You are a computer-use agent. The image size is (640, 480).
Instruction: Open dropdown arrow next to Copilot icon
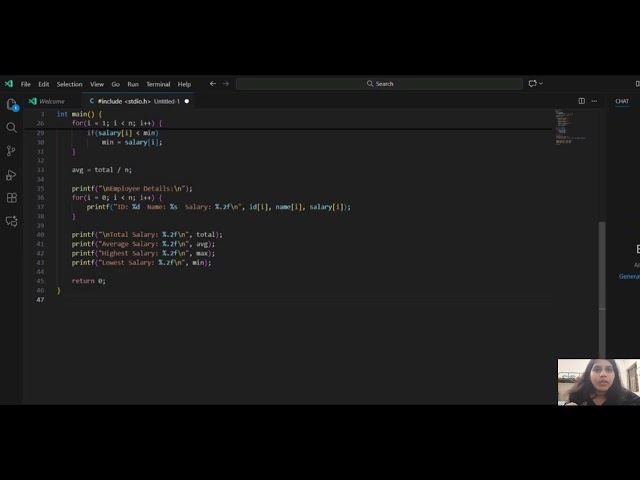click(541, 84)
